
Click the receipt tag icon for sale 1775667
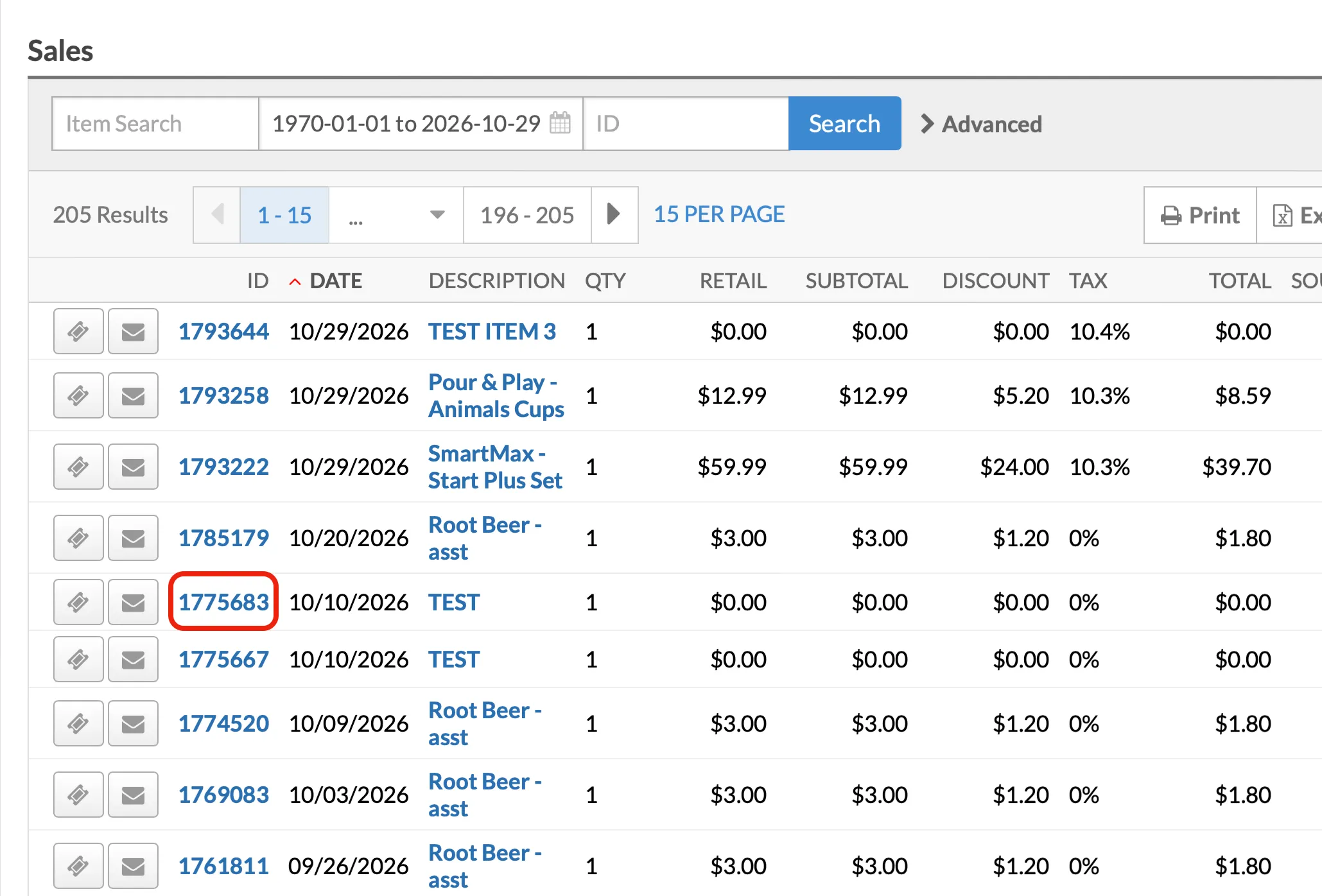[78, 659]
